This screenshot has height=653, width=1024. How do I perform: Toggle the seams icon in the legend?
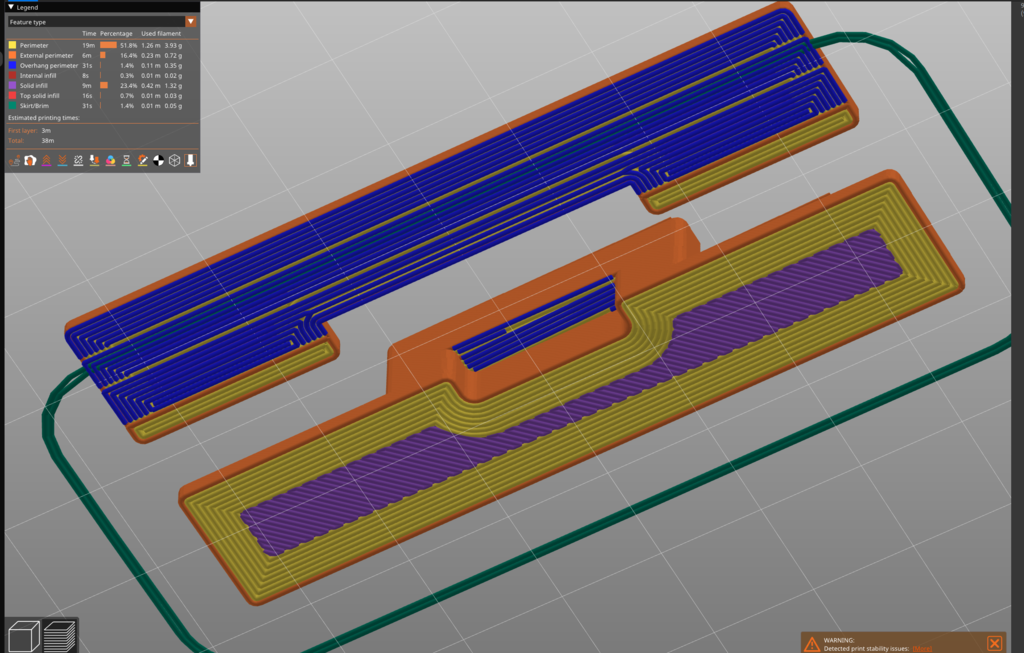77,160
